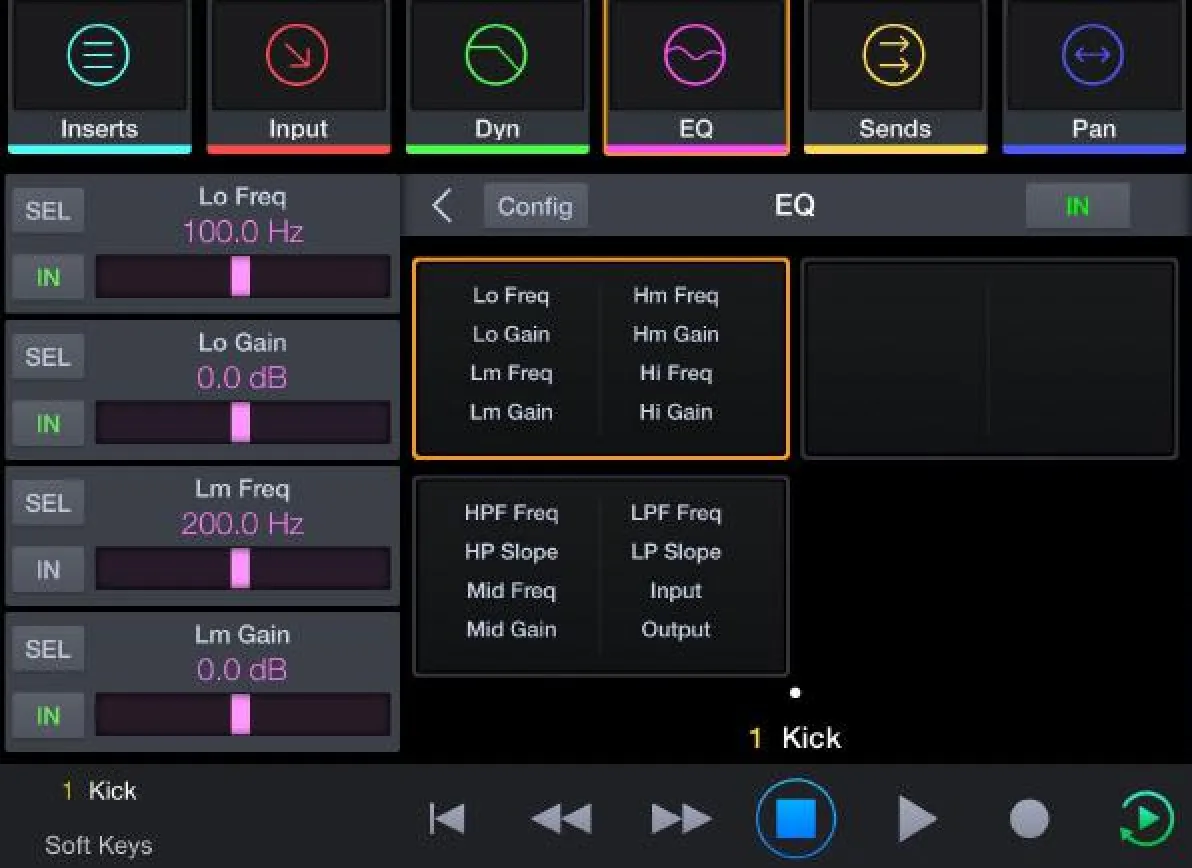Select the Hi Freq parameter entry
Screen dimensions: 1192x868
point(676,372)
